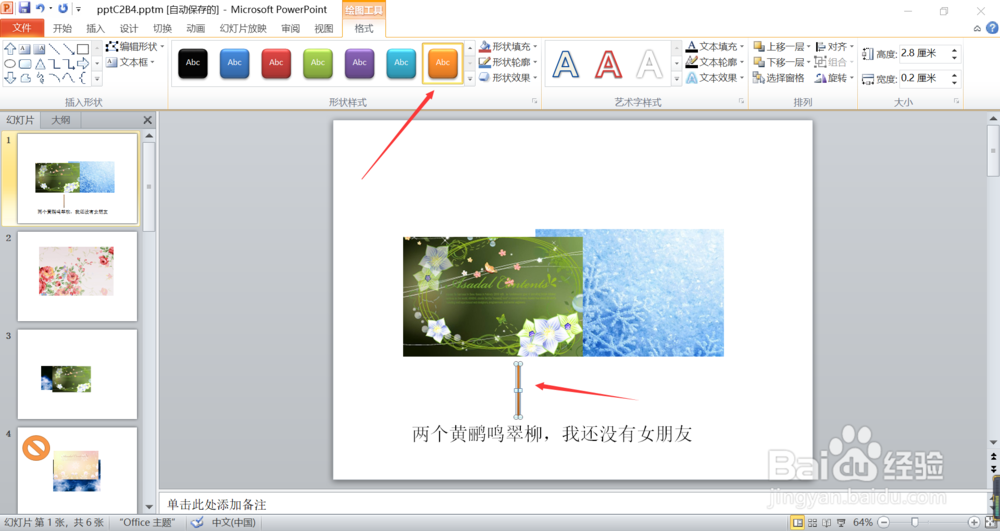Close the slides thumbnail pane
The height and width of the screenshot is (531, 1000).
(x=147, y=120)
